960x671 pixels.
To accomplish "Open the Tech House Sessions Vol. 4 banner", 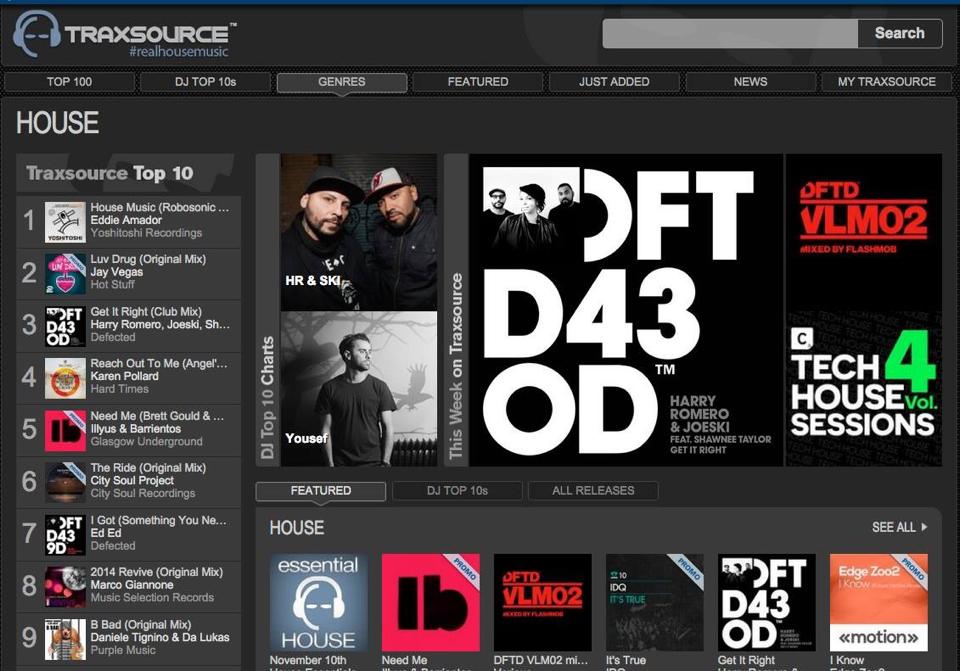I will pyautogui.click(x=864, y=389).
